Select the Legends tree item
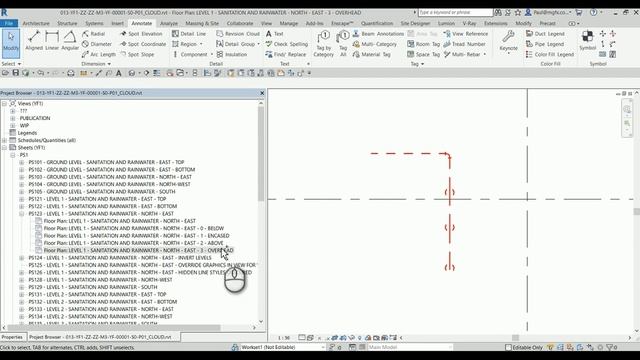This screenshot has width=640, height=360. [x=27, y=133]
